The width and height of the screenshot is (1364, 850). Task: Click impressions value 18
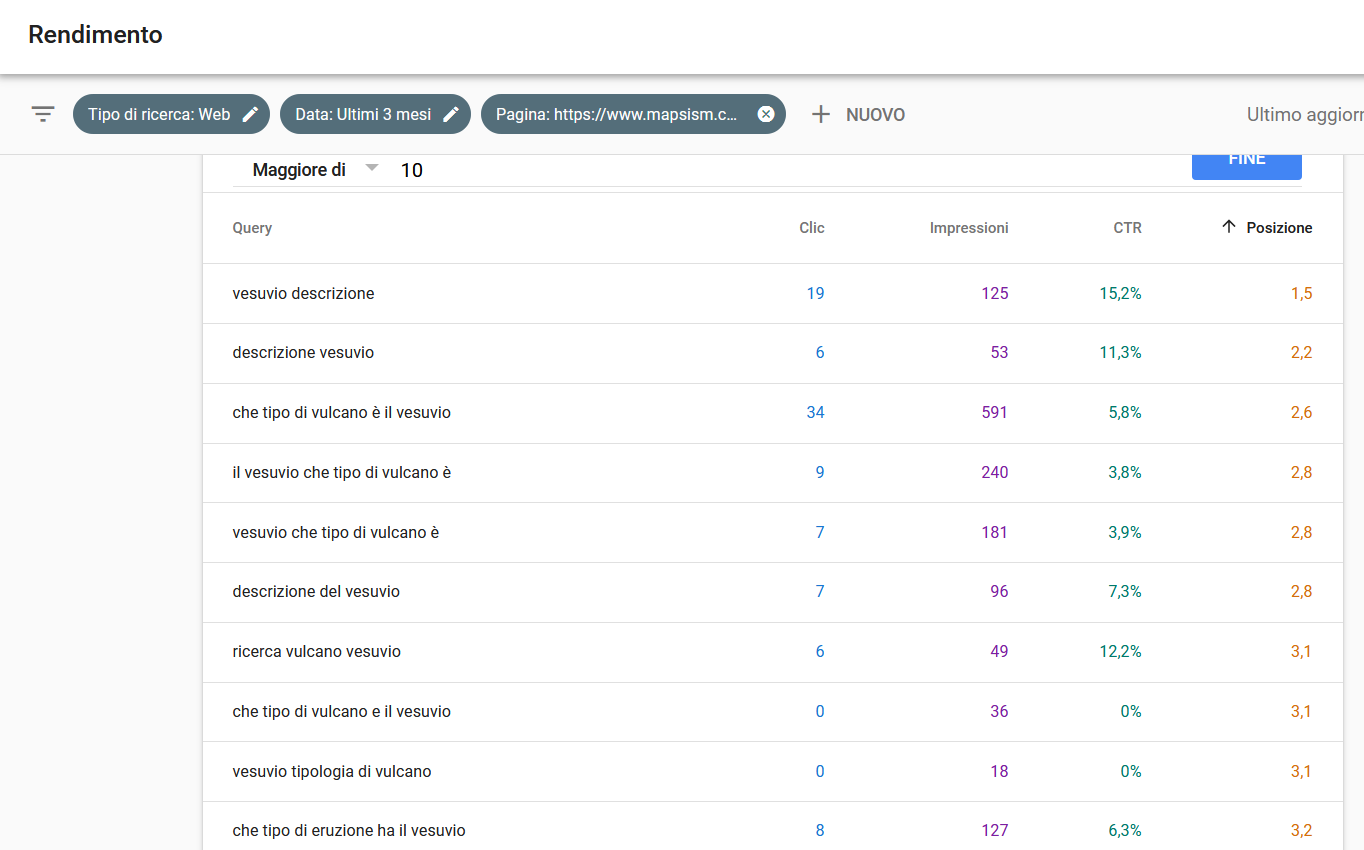click(x=999, y=771)
